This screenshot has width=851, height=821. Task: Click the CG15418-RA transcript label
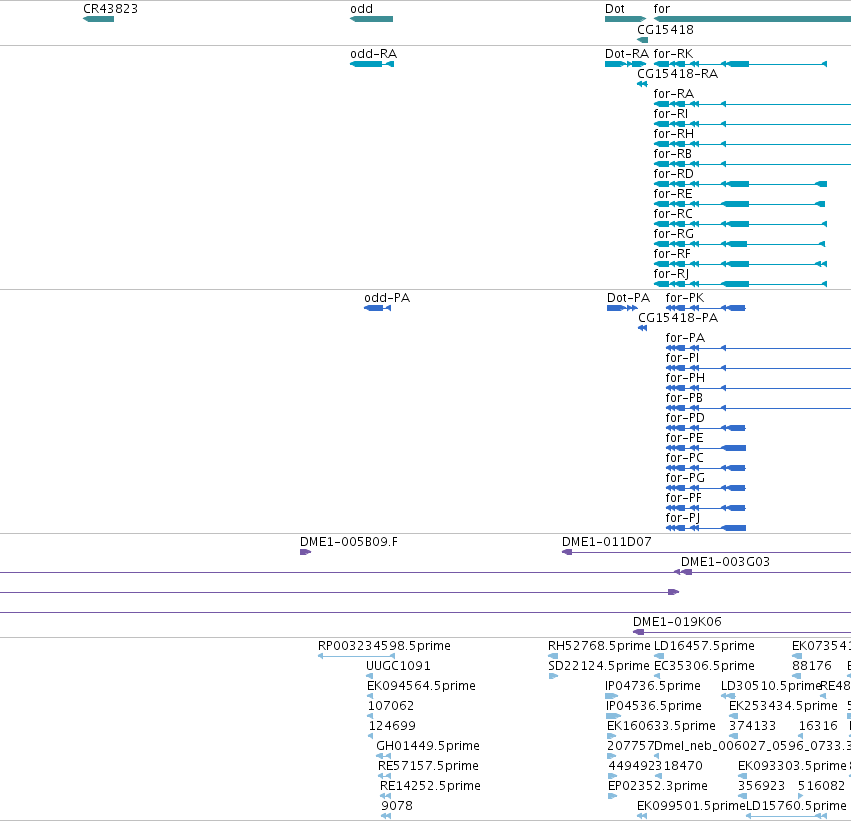coord(677,74)
